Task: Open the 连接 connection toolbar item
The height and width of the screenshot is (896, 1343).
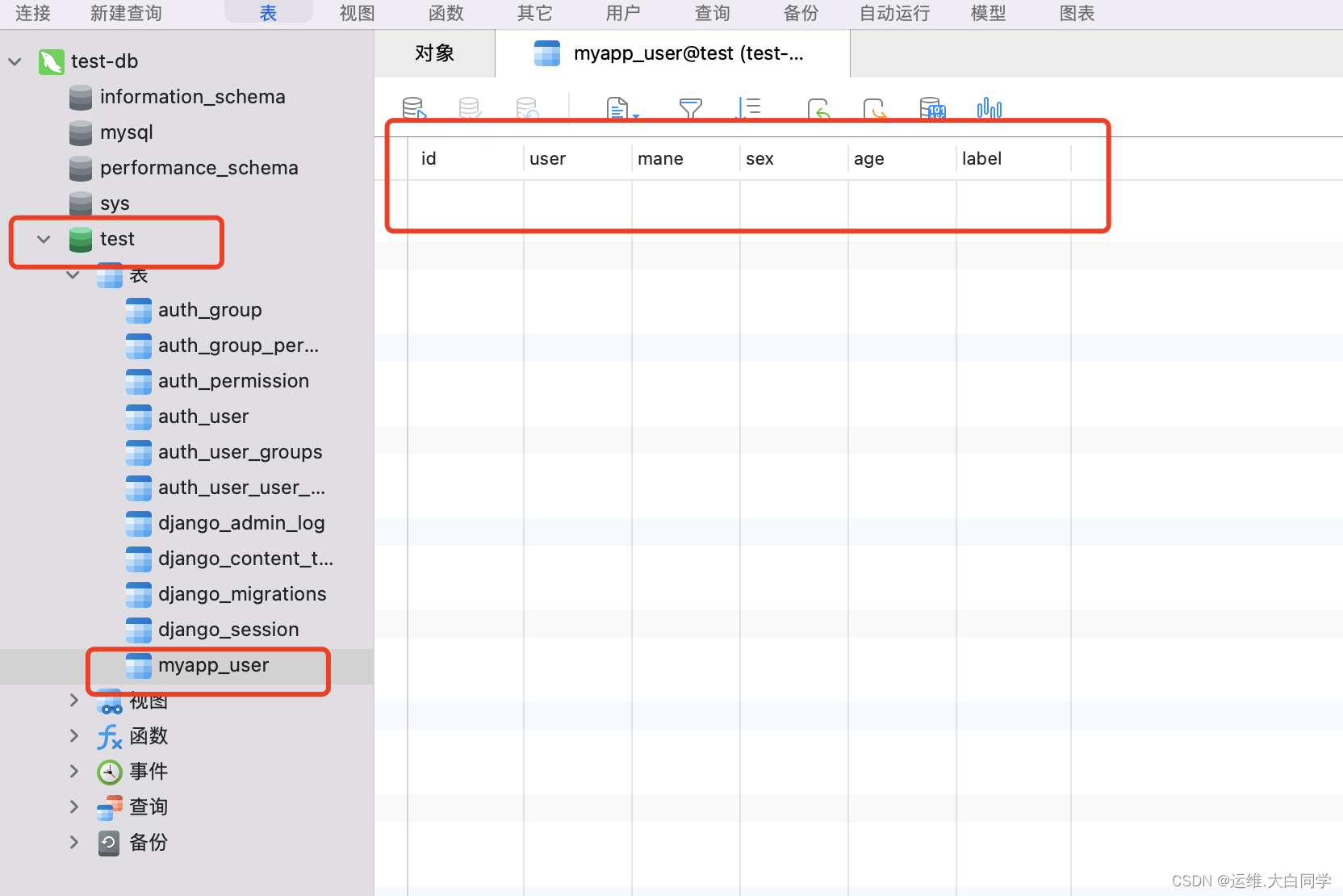Action: click(x=33, y=13)
